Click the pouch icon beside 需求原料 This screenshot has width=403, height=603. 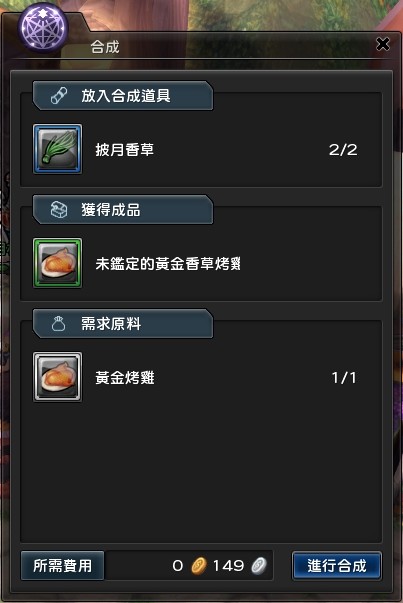[x=58, y=324]
